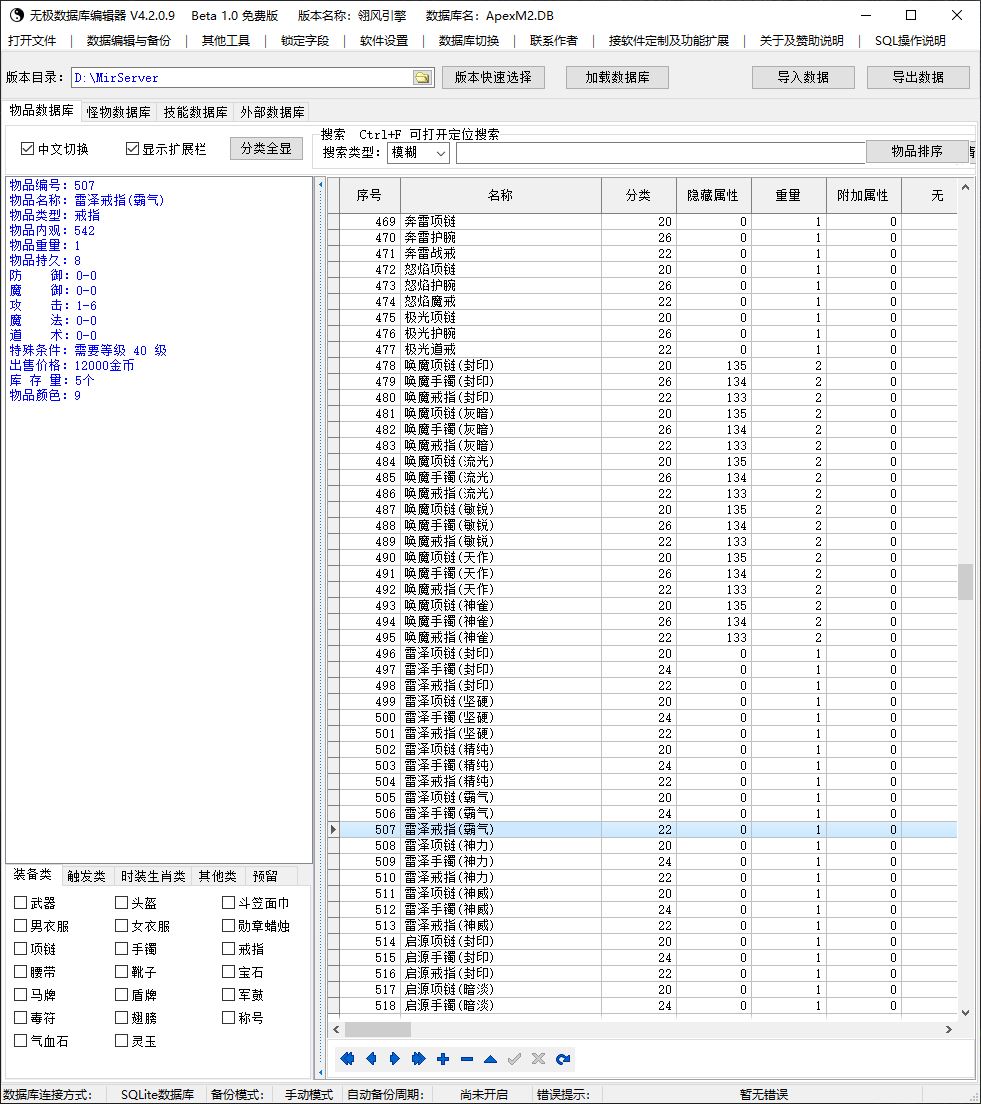Refresh data with the navigator refresh icon
The height and width of the screenshot is (1104, 981).
pyautogui.click(x=563, y=1058)
